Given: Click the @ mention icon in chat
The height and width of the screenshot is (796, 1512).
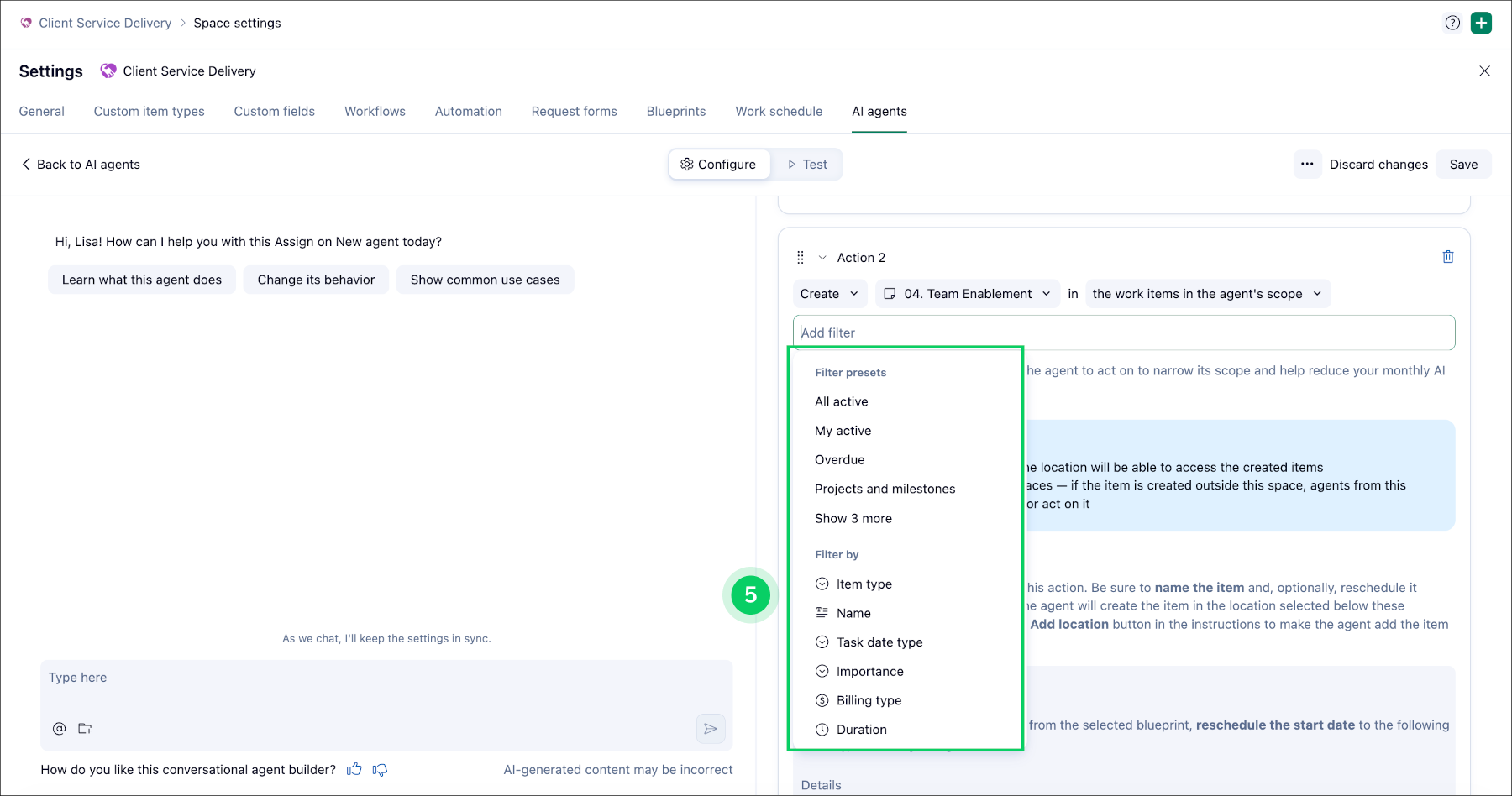Looking at the screenshot, I should (x=59, y=729).
